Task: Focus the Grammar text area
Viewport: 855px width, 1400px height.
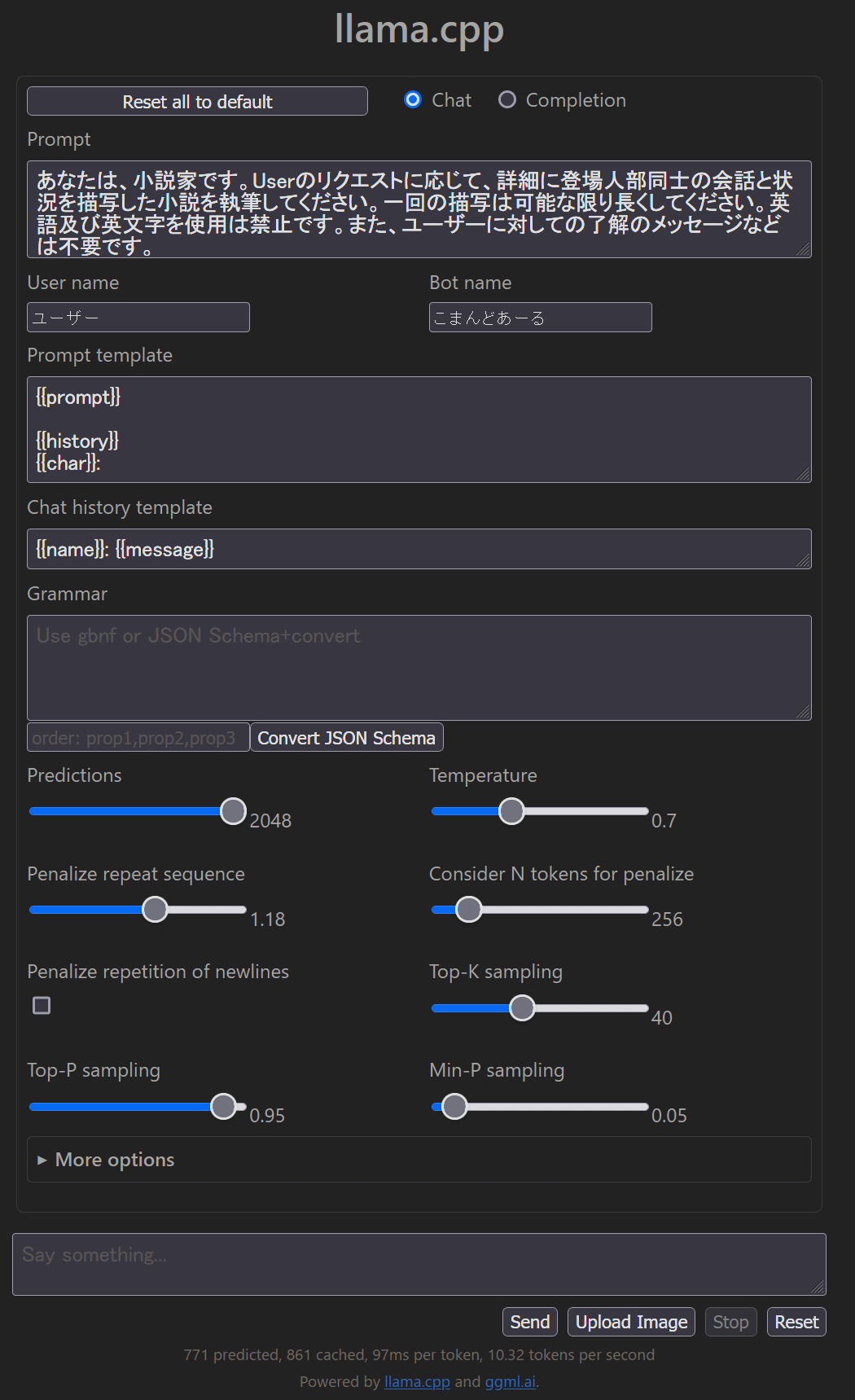Action: tap(419, 667)
